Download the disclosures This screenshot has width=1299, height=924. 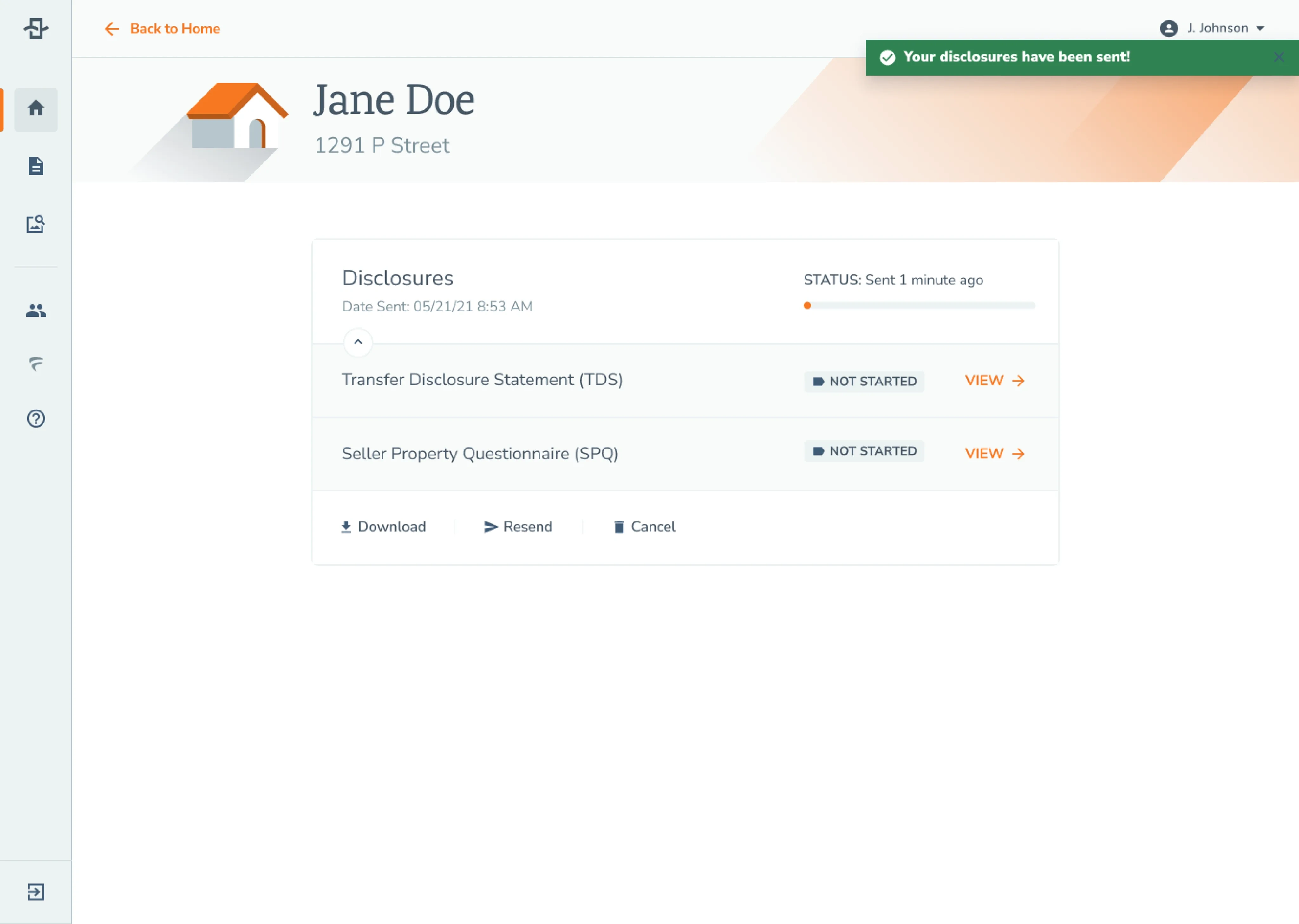click(x=383, y=527)
